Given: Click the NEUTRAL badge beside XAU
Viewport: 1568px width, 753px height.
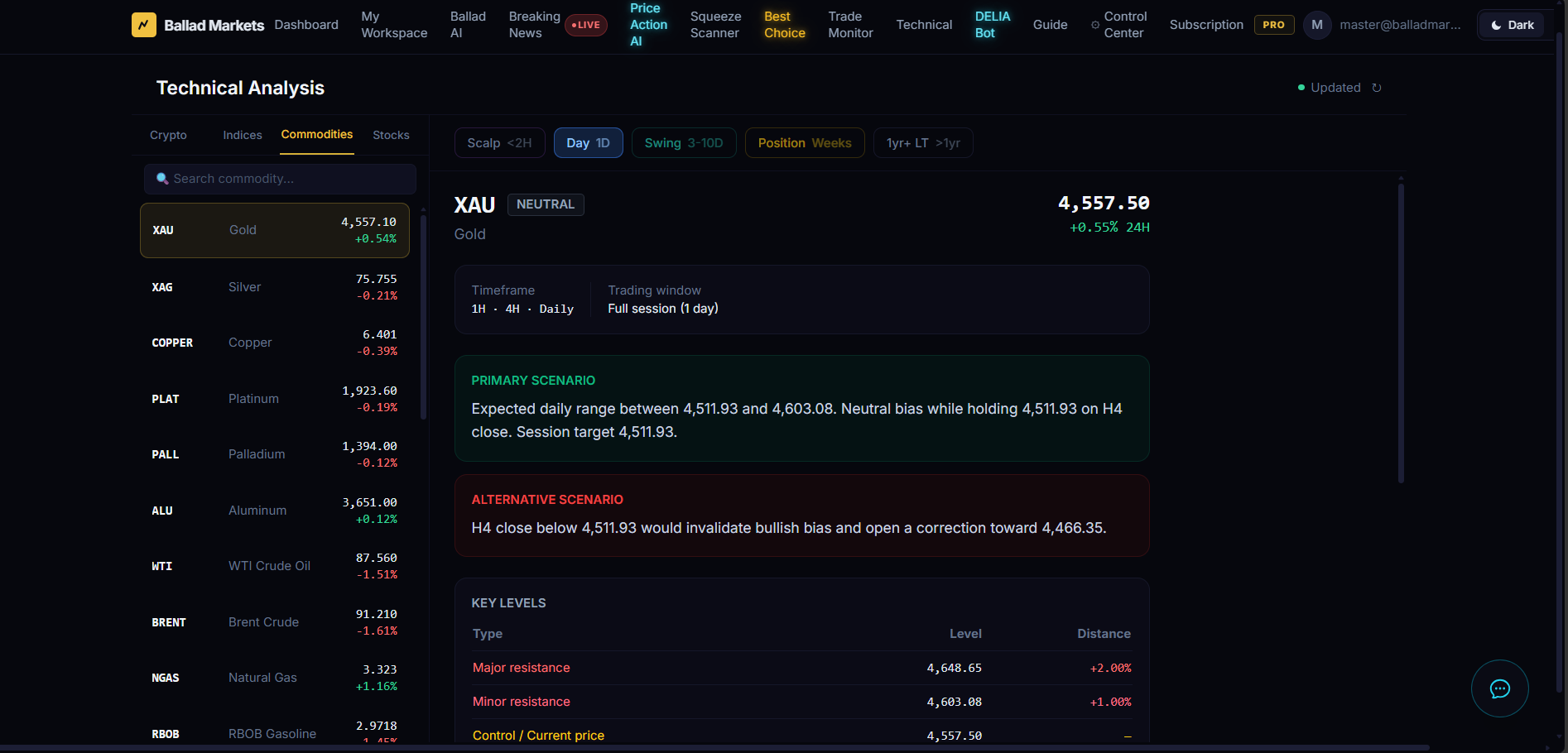Looking at the screenshot, I should 546,204.
